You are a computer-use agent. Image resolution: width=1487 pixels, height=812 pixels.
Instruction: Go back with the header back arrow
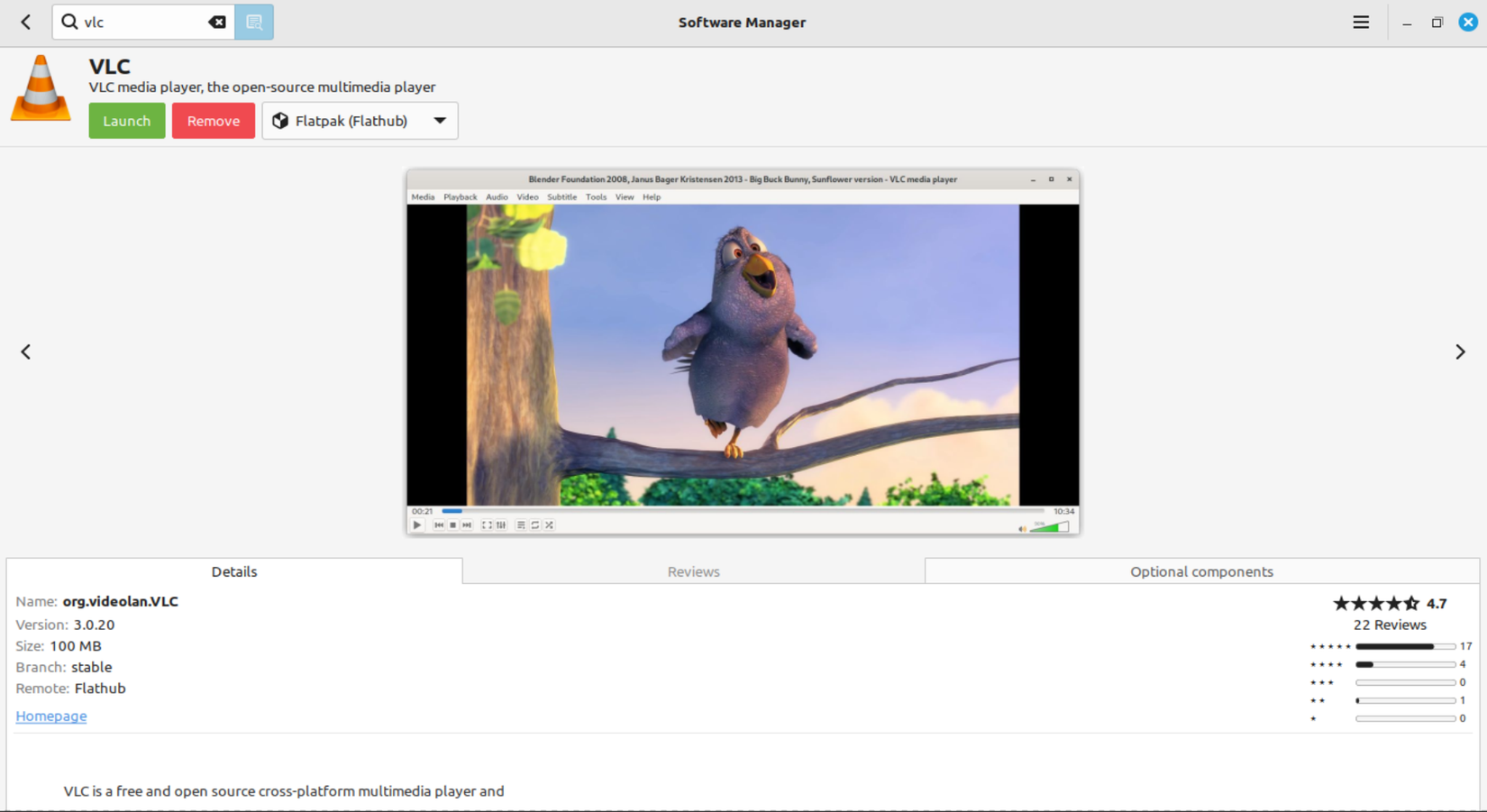(26, 22)
